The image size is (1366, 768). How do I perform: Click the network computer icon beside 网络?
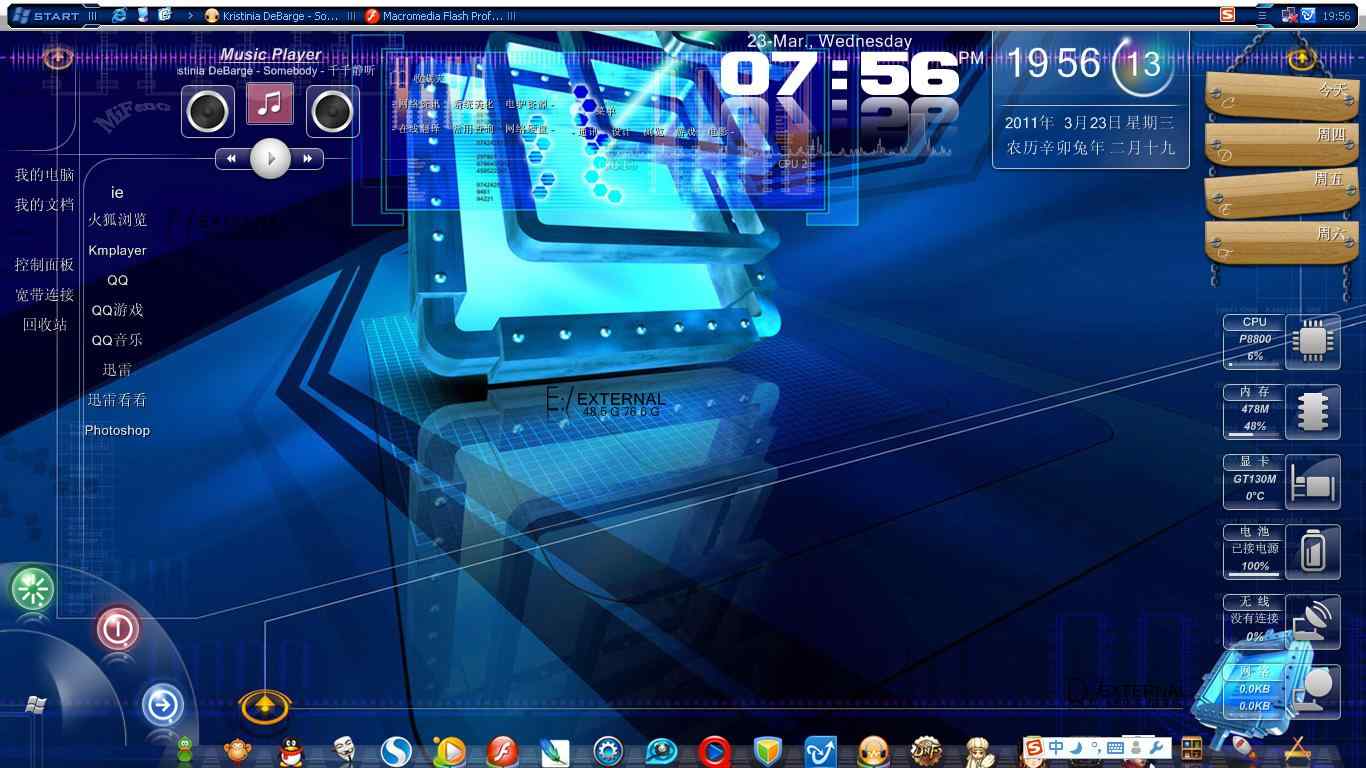point(1314,690)
